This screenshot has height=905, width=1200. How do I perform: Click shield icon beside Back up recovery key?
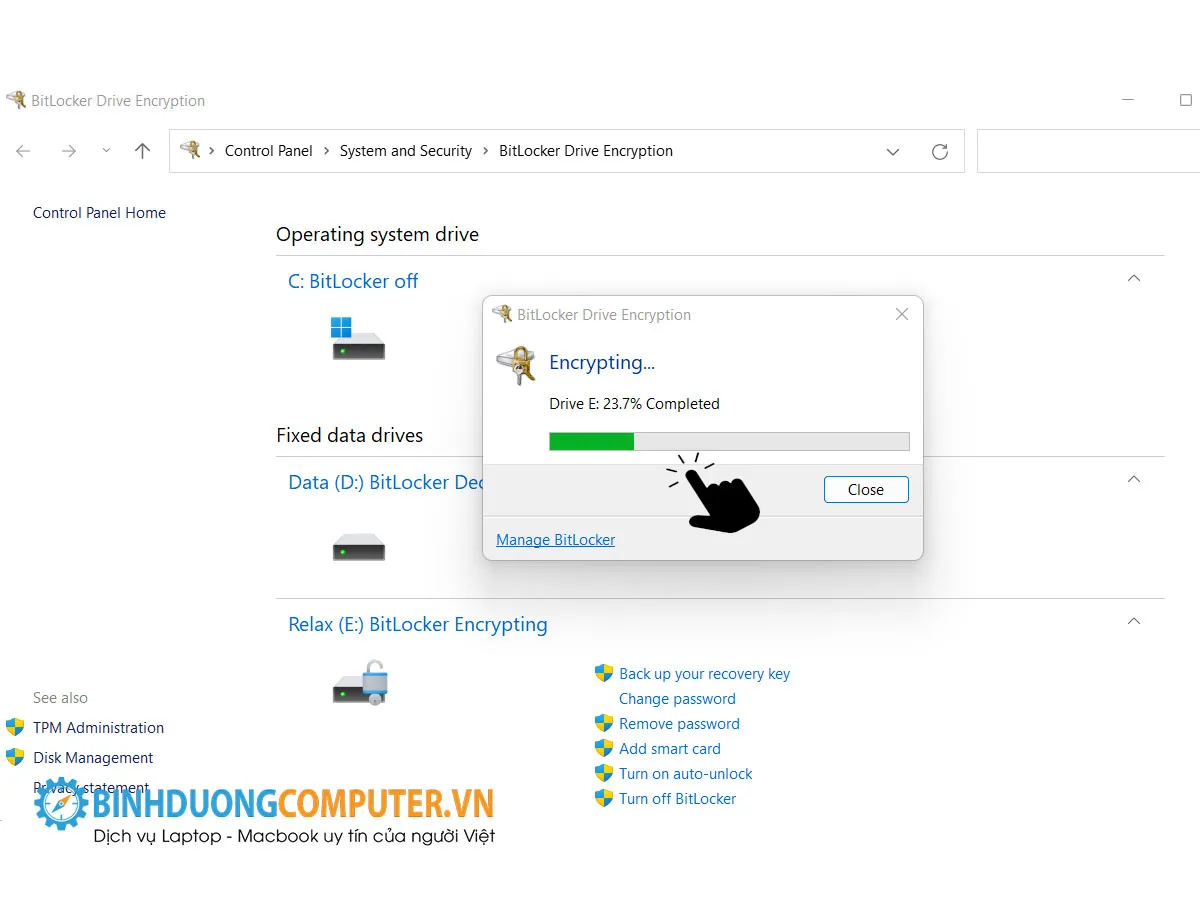[603, 673]
